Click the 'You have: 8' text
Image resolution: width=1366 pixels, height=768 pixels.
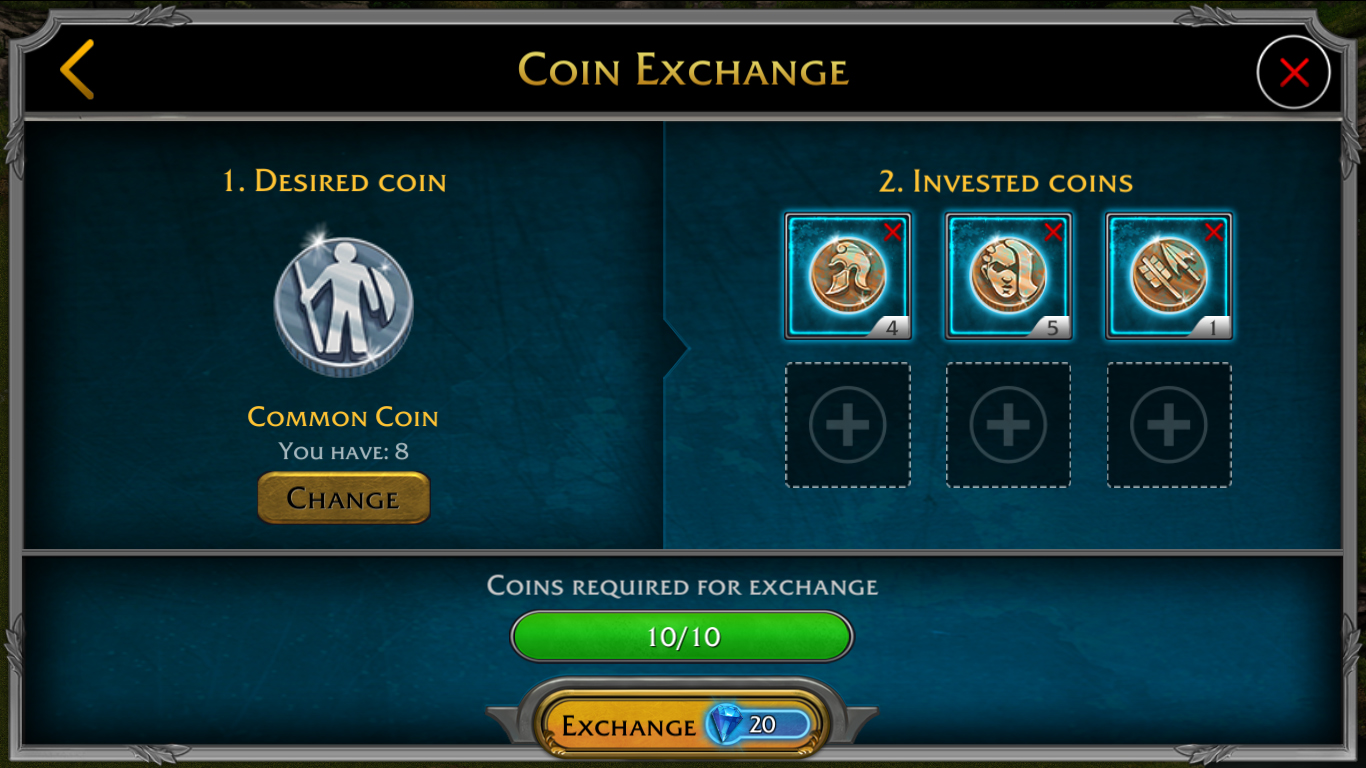coord(344,451)
